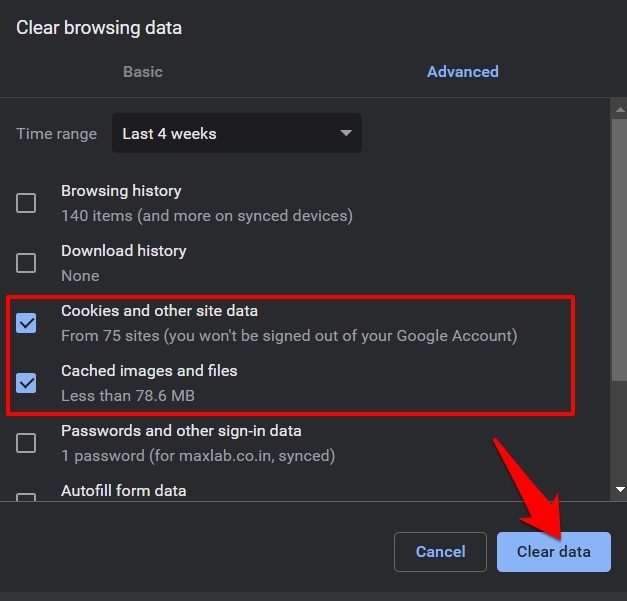Uncheck Cookies and other site data

[26, 323]
